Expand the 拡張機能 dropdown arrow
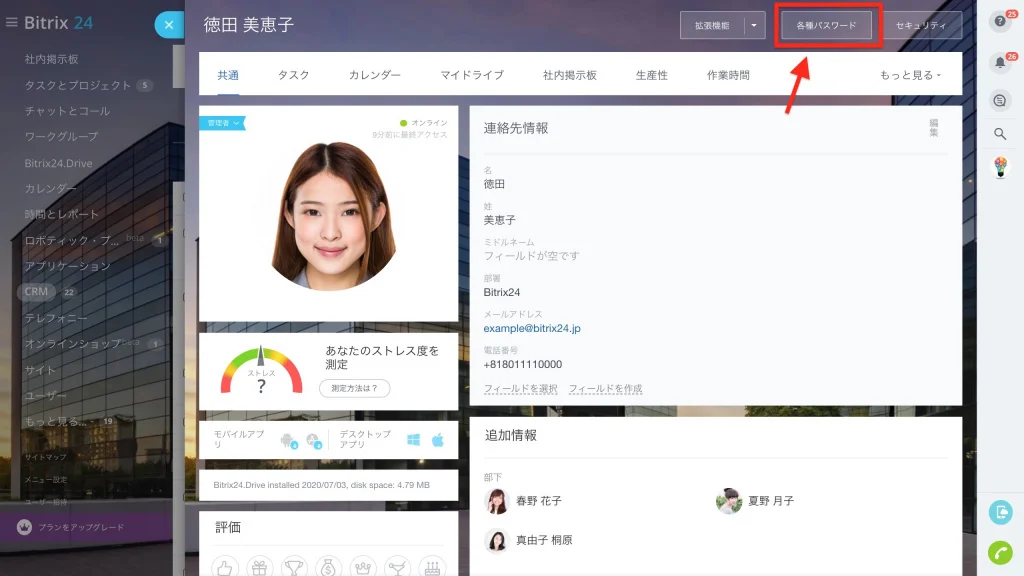Image resolution: width=1024 pixels, height=576 pixels. tap(754, 25)
